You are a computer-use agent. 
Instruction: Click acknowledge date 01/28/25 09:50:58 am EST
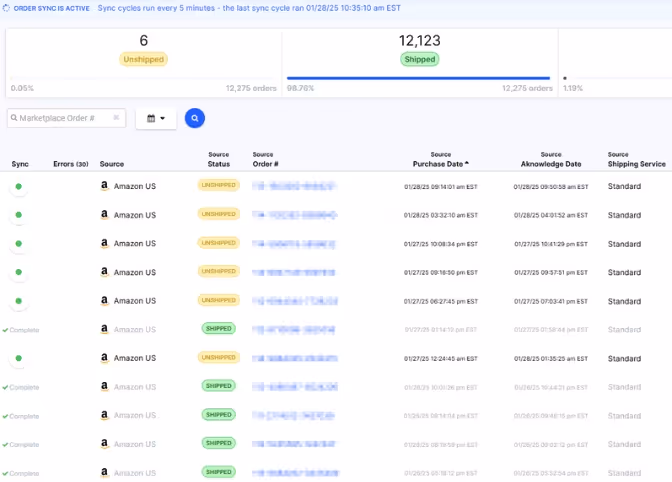[x=551, y=187]
